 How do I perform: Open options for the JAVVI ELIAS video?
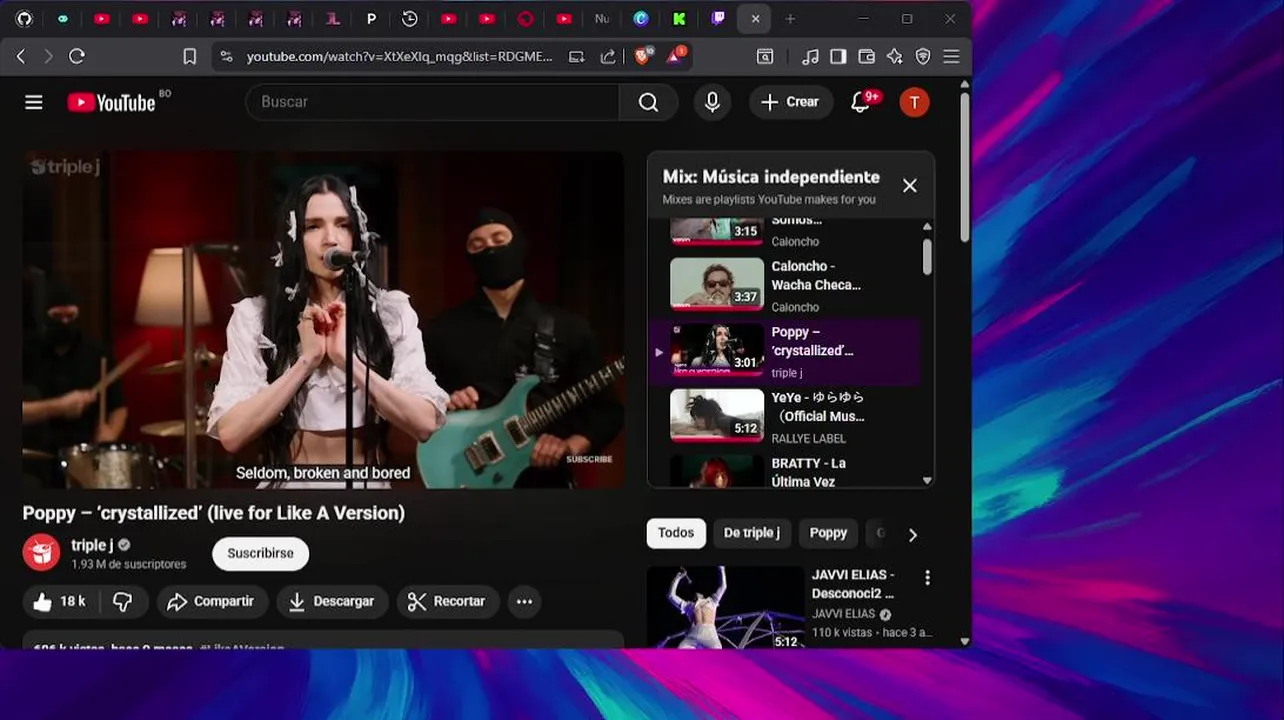927,577
